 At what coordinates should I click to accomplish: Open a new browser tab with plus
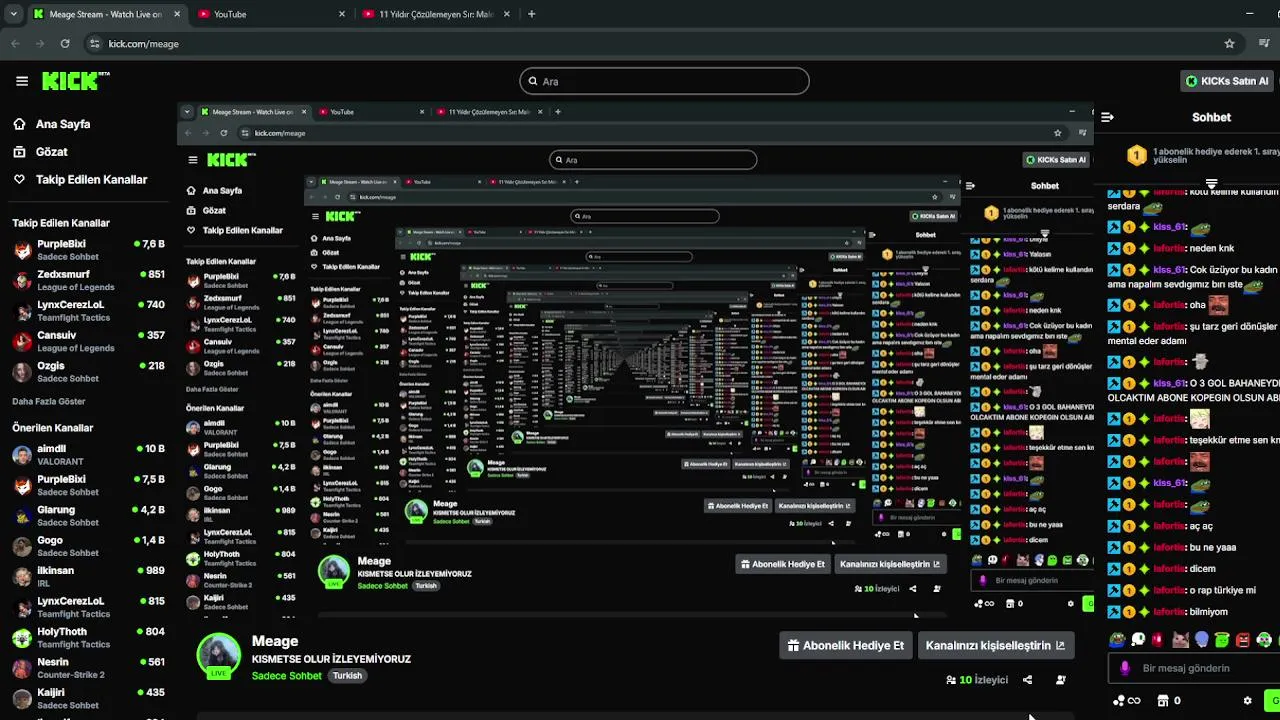[x=531, y=14]
